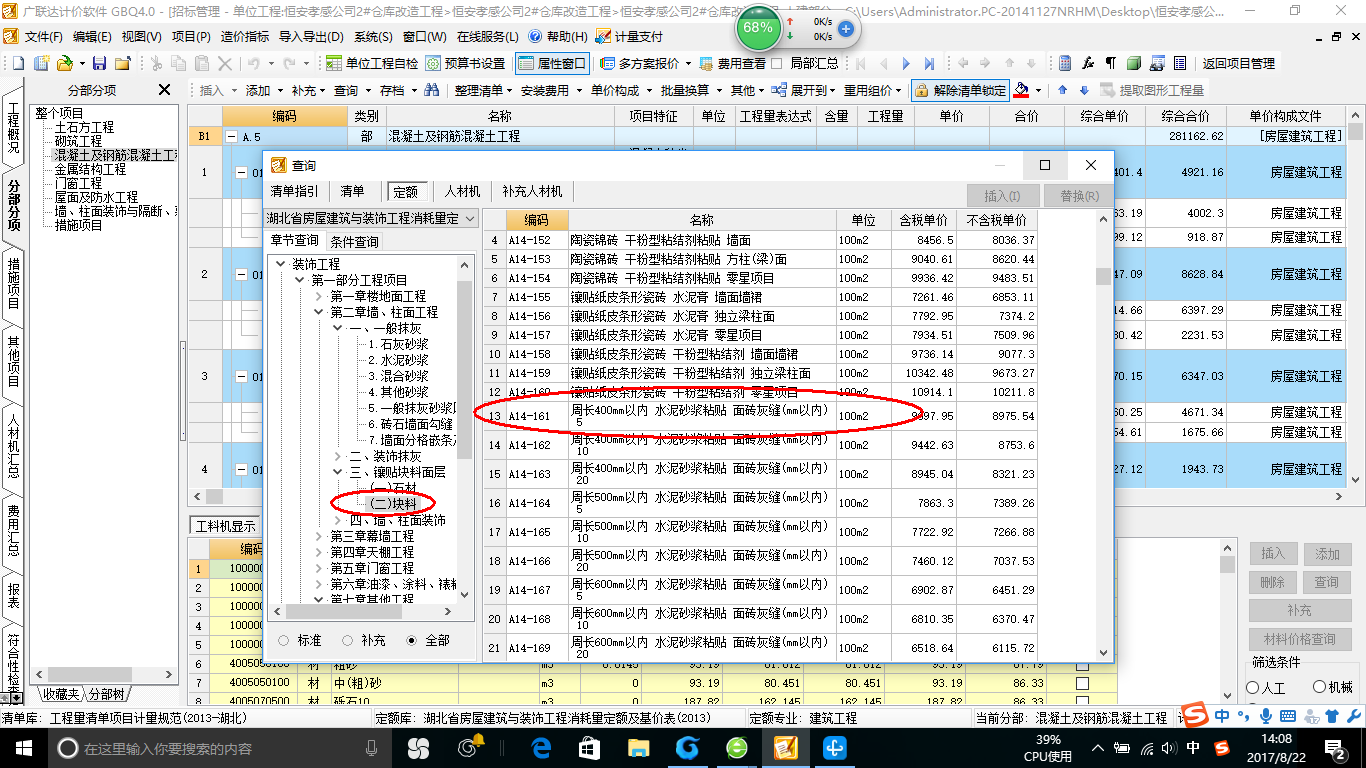Viewport: 1366px width, 768px height.
Task: Select the 人工 filter radio button
Action: click(1252, 687)
